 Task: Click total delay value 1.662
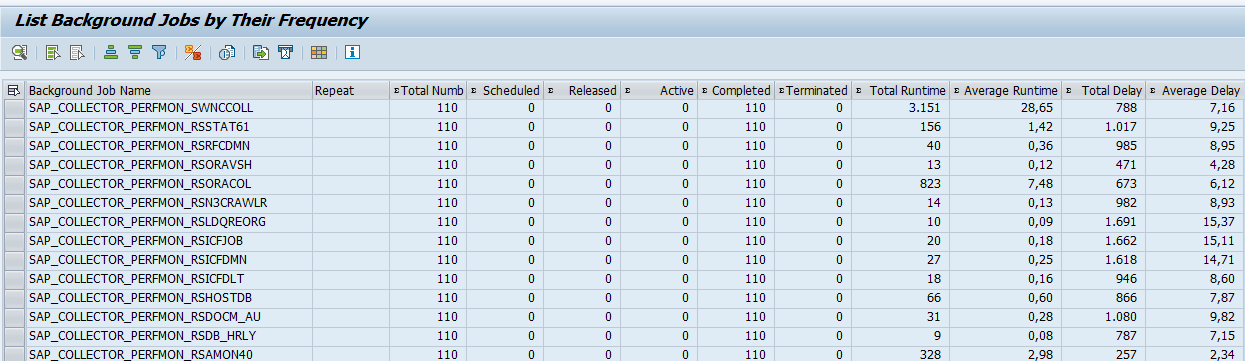[1121, 241]
